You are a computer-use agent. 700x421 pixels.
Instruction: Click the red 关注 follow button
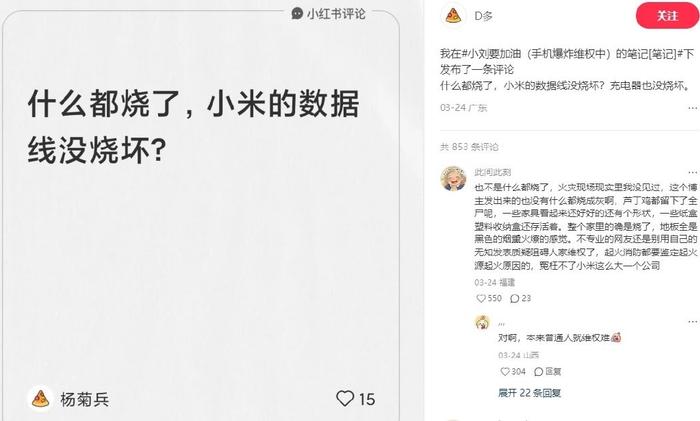(667, 16)
